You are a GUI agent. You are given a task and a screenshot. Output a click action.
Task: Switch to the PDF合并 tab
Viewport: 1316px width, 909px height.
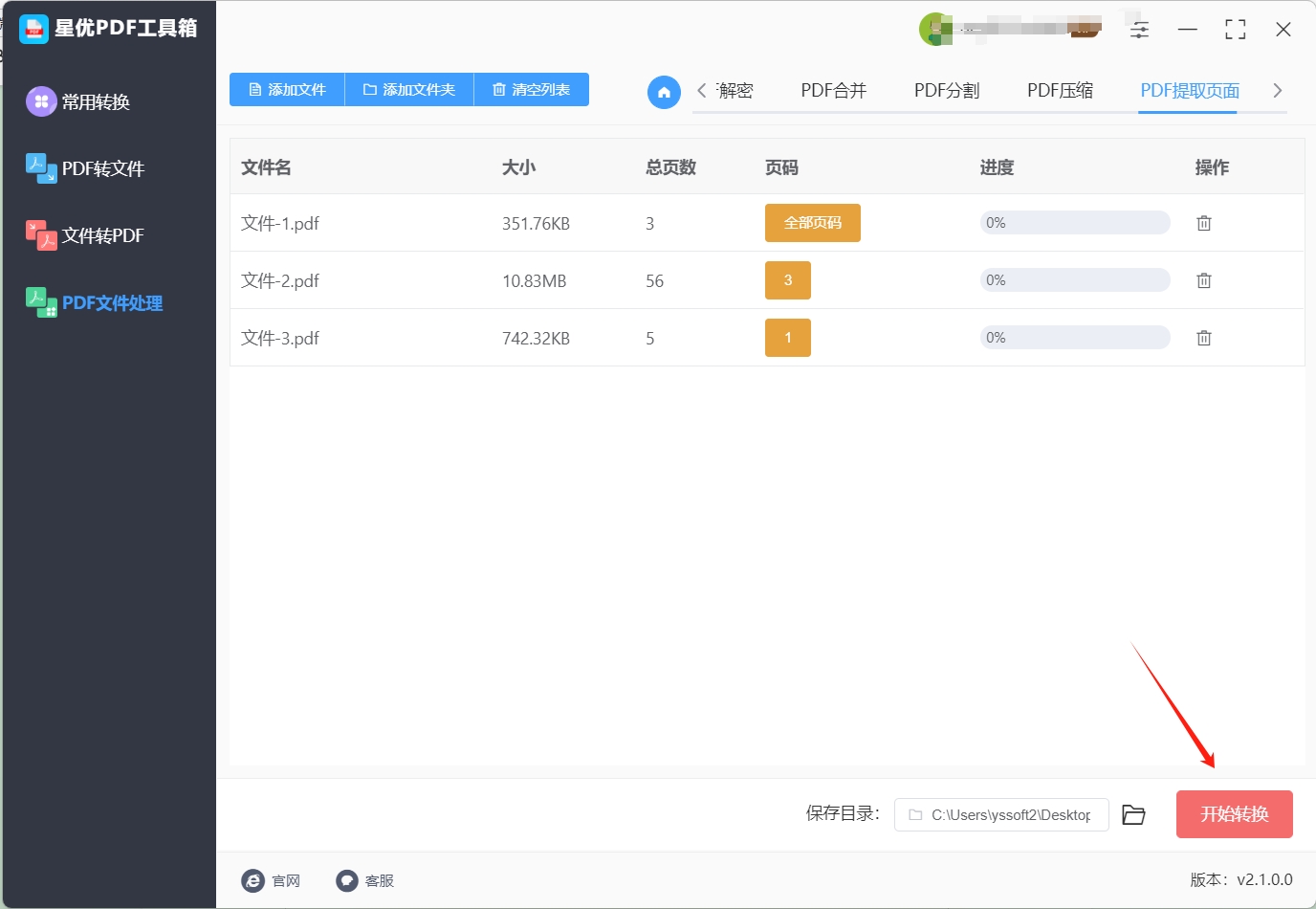coord(834,91)
